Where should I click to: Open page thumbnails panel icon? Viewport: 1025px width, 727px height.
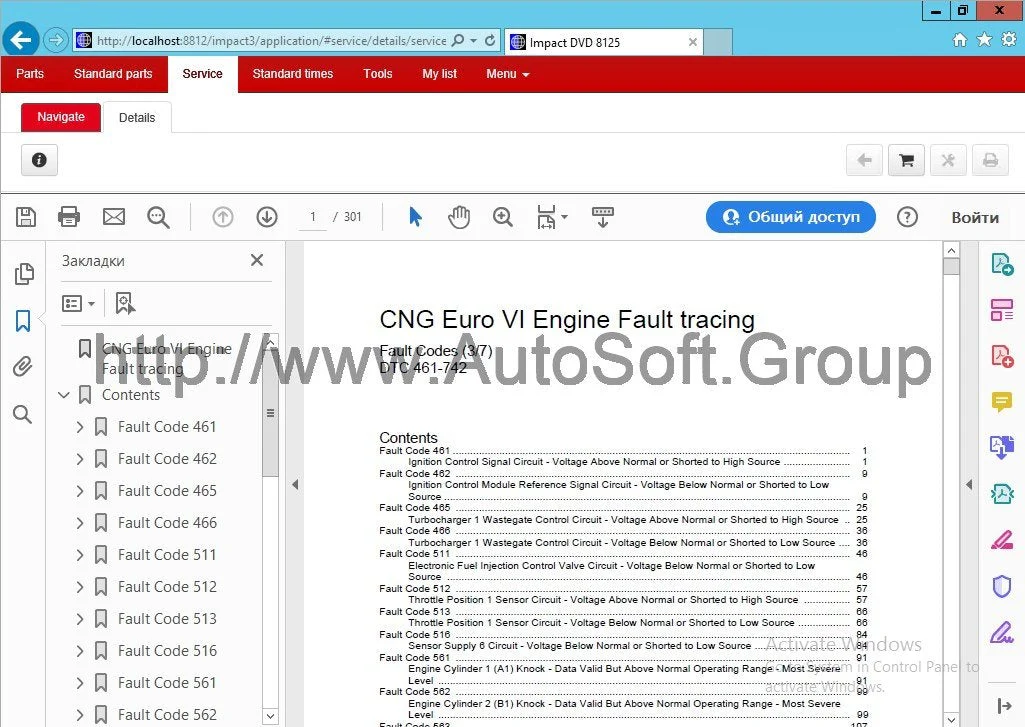point(24,274)
